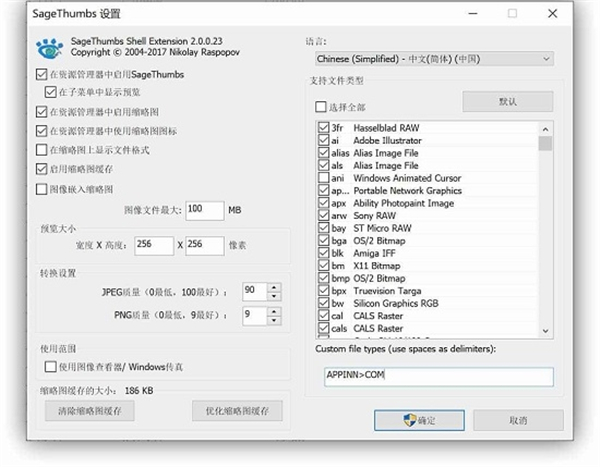Screen dimensions: 600x467
Task: Enable 在缩略图上显示文件格式 checkbox
Action: point(41,150)
